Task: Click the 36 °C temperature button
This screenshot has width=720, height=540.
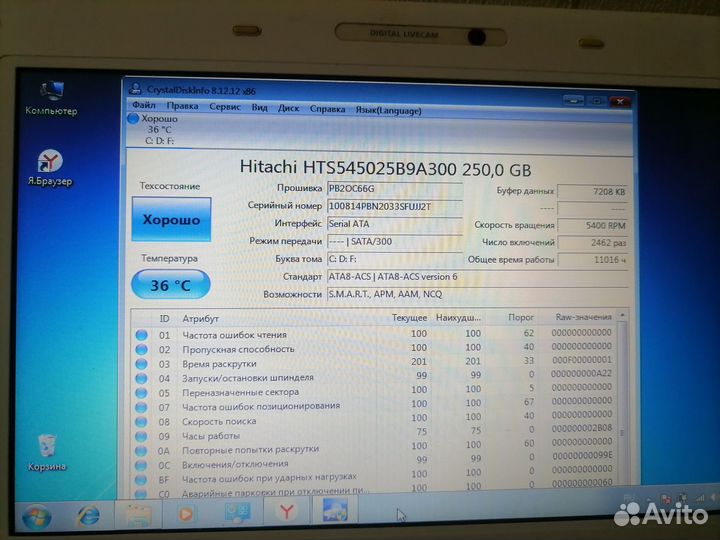Action: click(171, 285)
